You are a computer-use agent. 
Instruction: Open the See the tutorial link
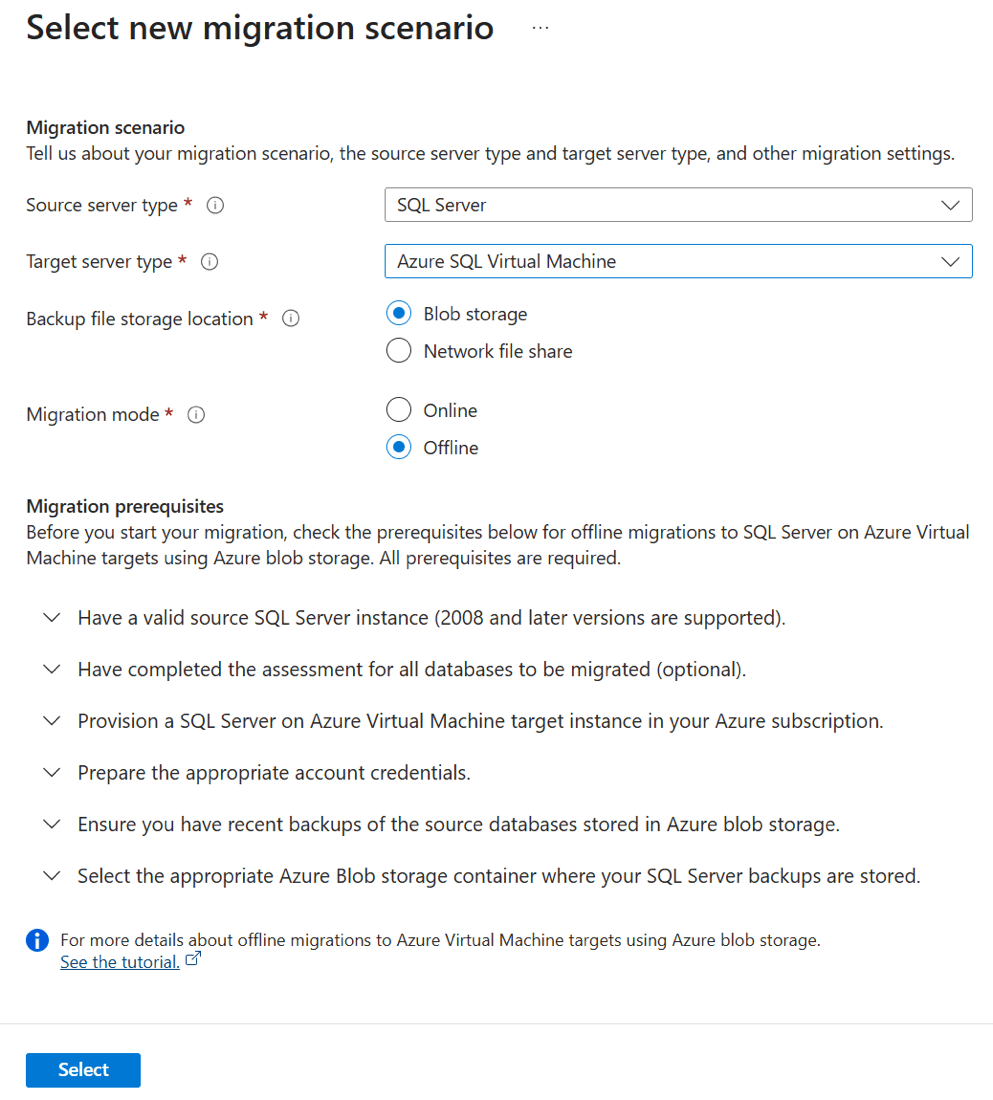coord(119,962)
